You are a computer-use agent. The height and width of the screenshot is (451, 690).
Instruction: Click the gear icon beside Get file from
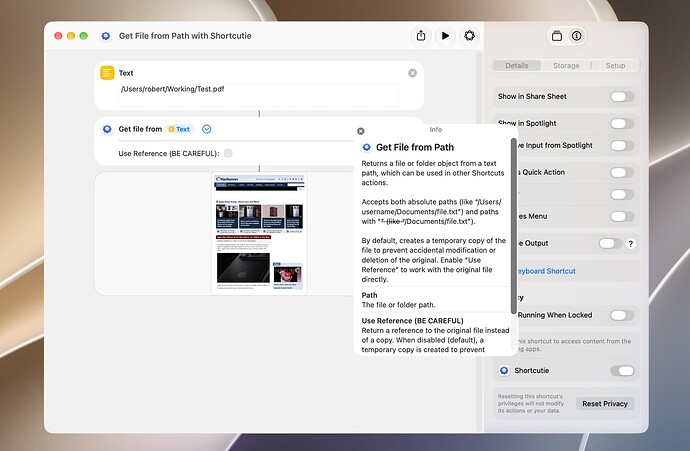(107, 129)
